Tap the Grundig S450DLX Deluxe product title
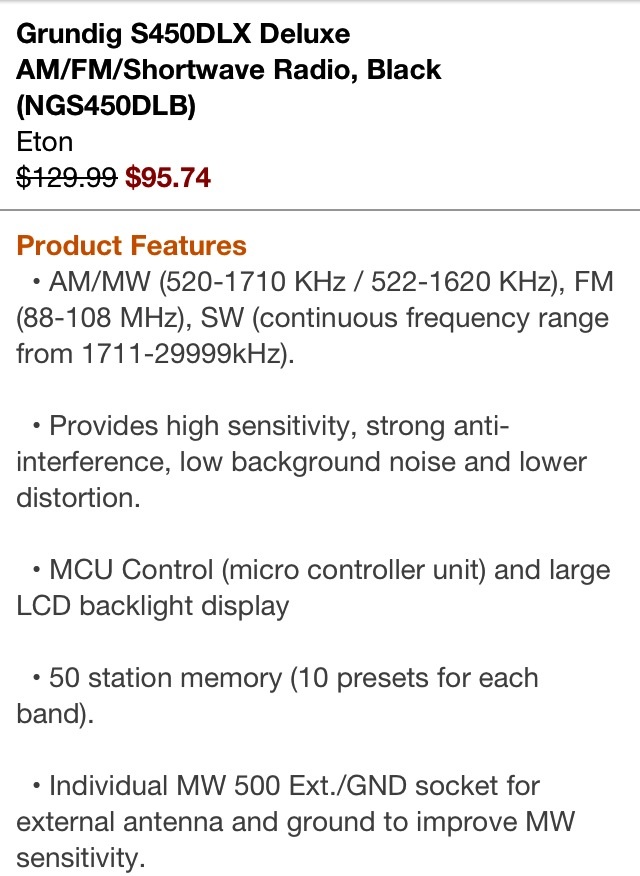The width and height of the screenshot is (640, 876). [x=184, y=35]
